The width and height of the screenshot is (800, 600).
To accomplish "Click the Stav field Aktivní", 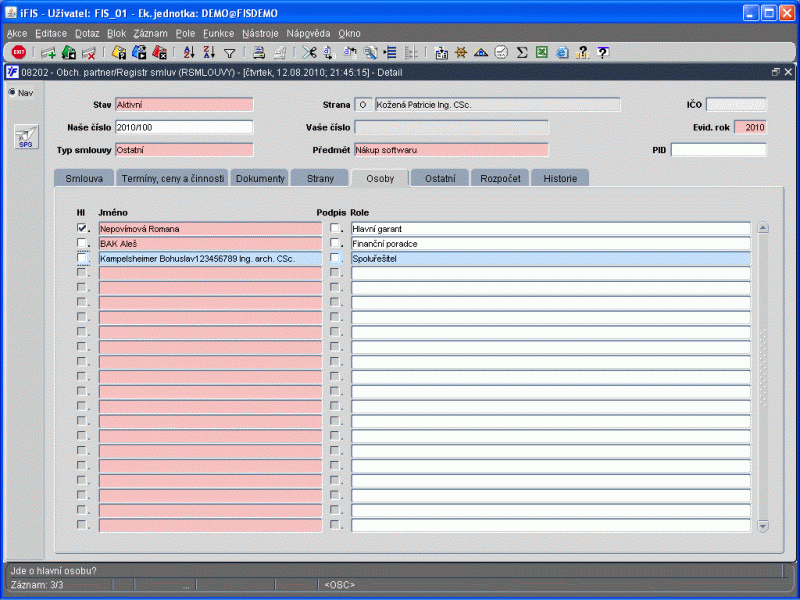I will tap(184, 105).
